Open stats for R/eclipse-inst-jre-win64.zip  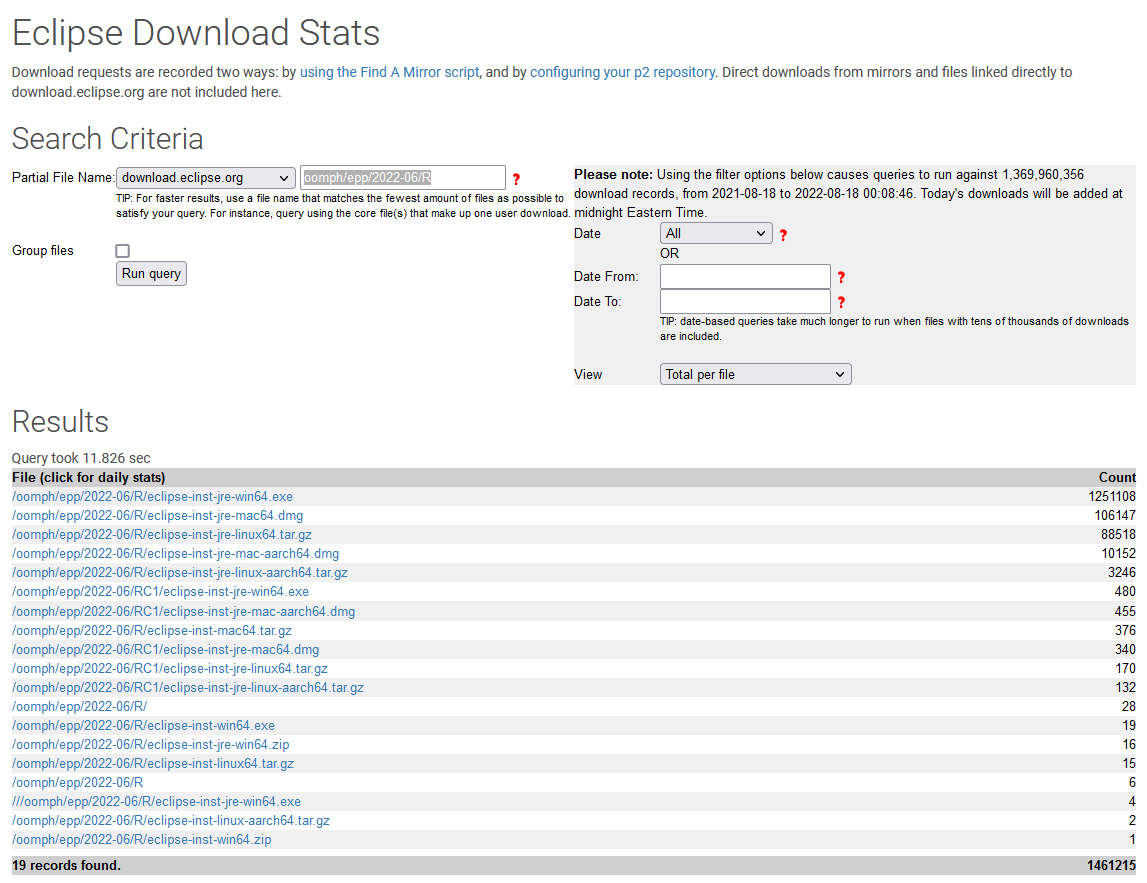coord(151,745)
